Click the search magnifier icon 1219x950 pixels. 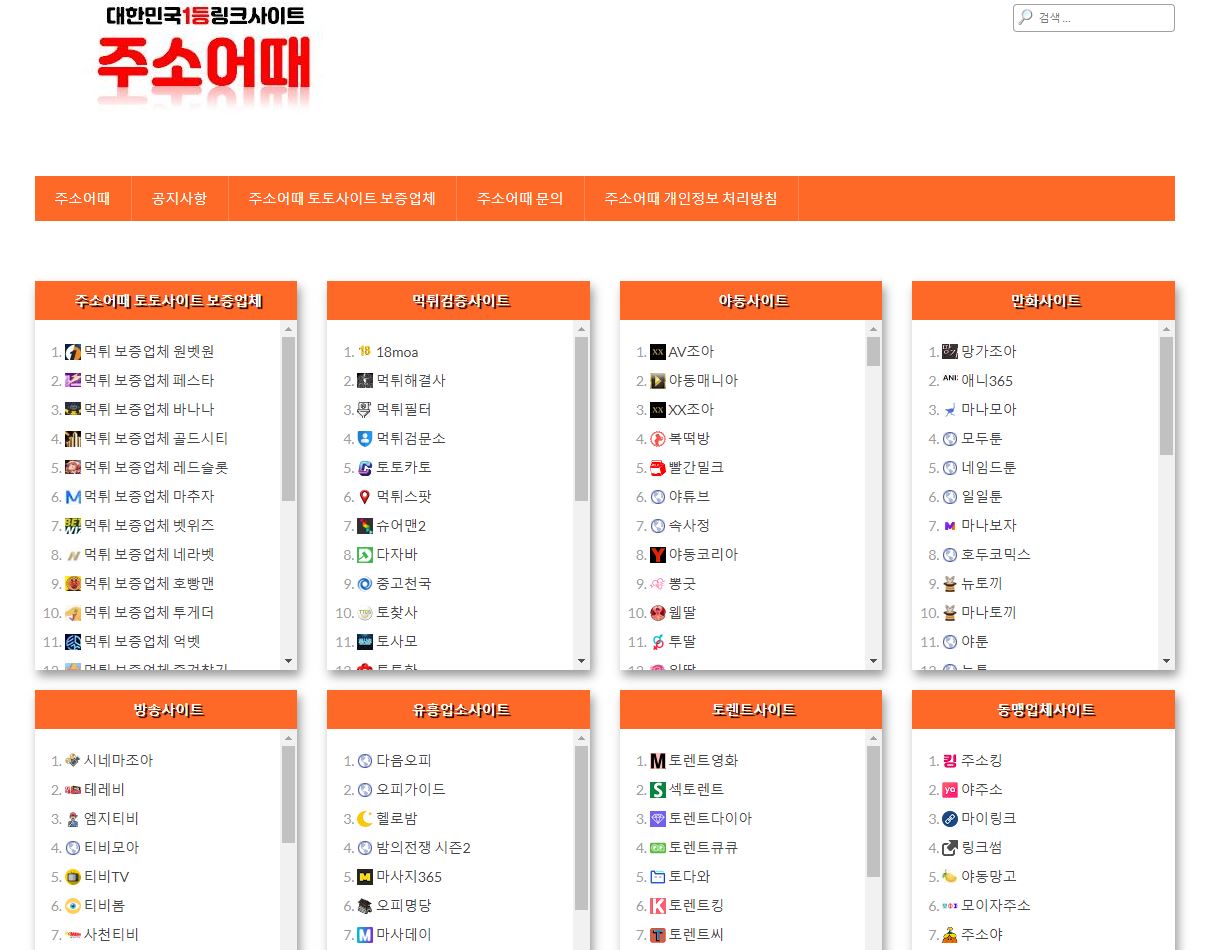[x=1026, y=17]
